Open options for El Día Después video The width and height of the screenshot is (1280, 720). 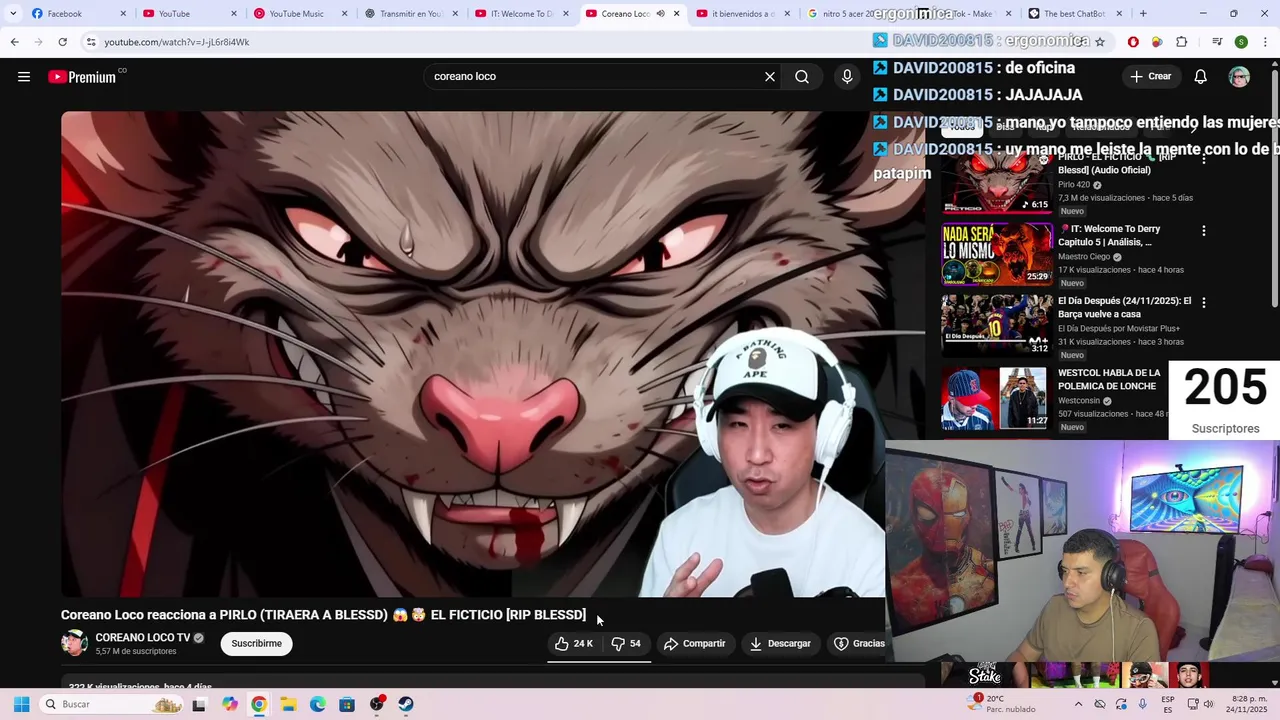coord(1204,302)
